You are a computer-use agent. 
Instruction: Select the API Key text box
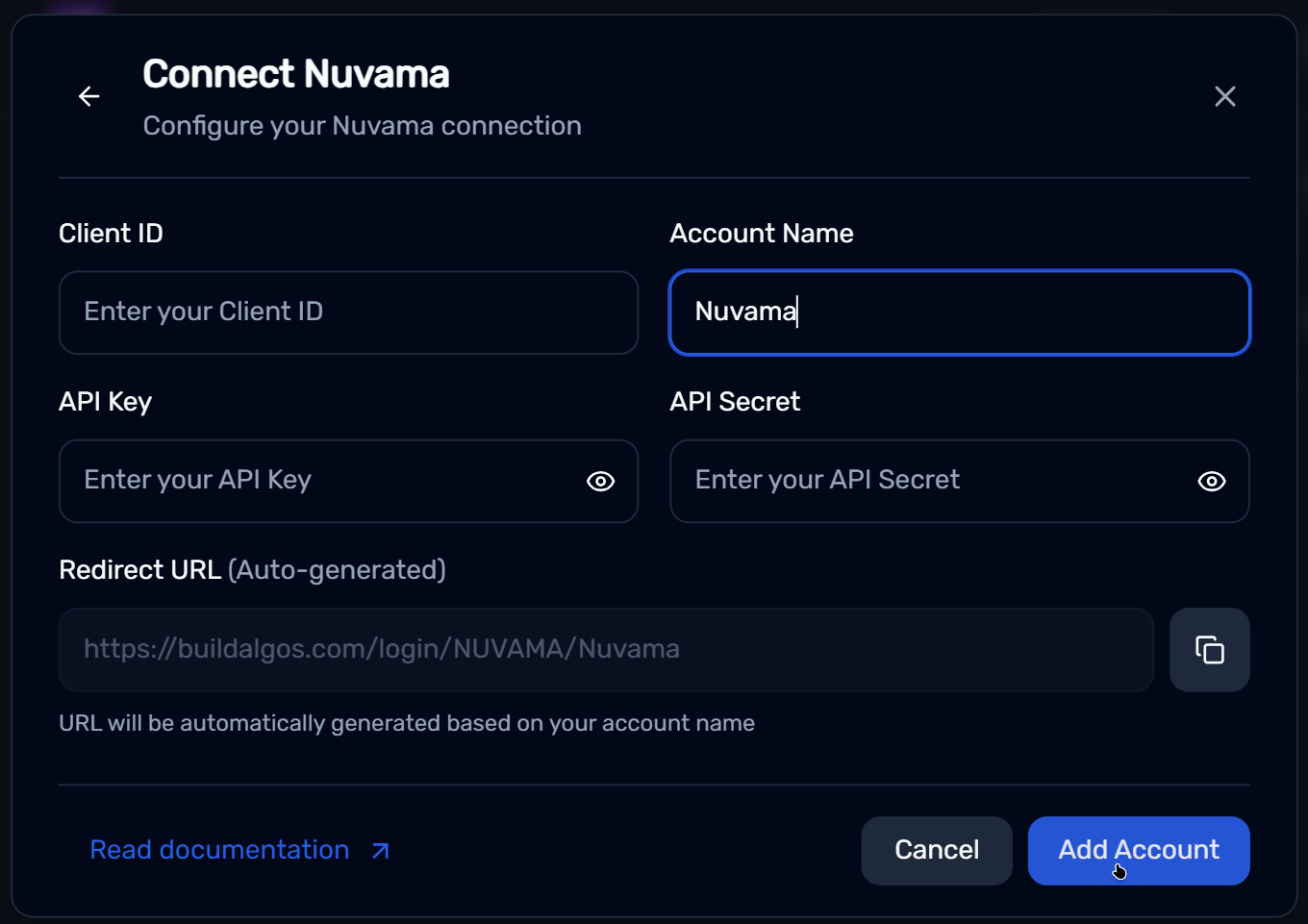(x=317, y=482)
